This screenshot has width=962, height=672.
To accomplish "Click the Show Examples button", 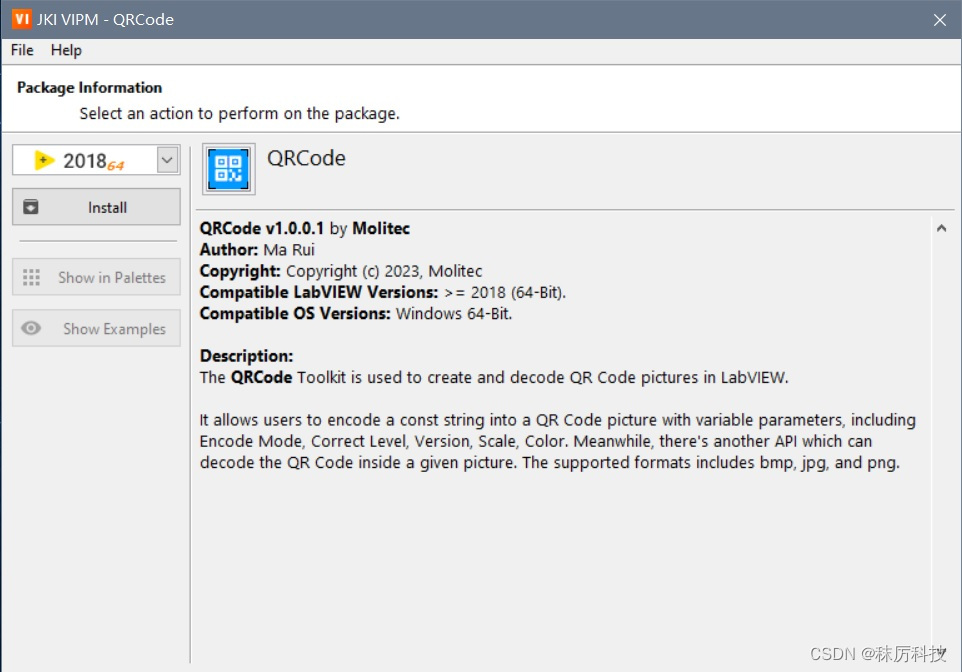I will click(96, 329).
